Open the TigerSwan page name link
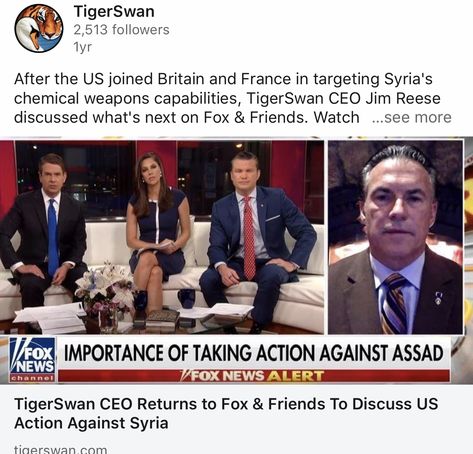 click(x=114, y=12)
